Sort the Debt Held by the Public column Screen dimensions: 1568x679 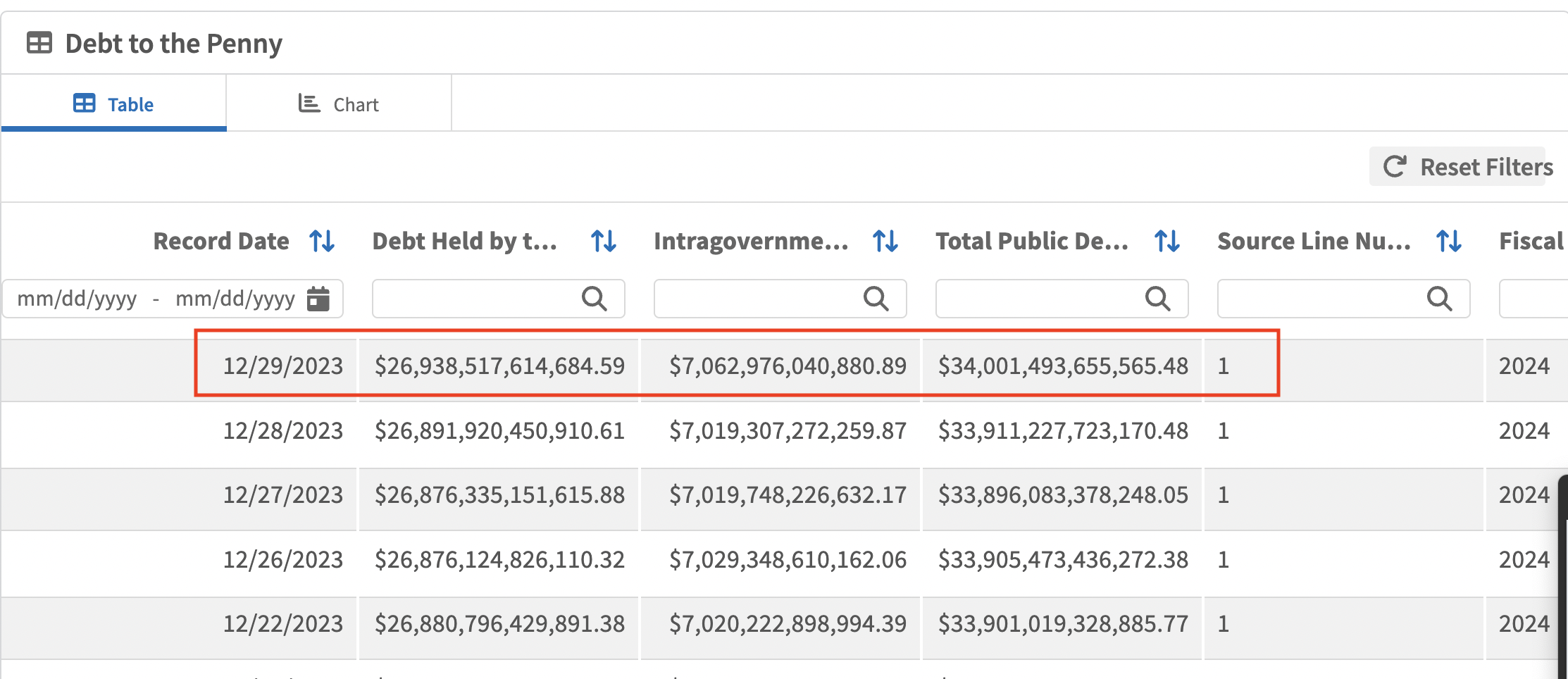click(604, 241)
